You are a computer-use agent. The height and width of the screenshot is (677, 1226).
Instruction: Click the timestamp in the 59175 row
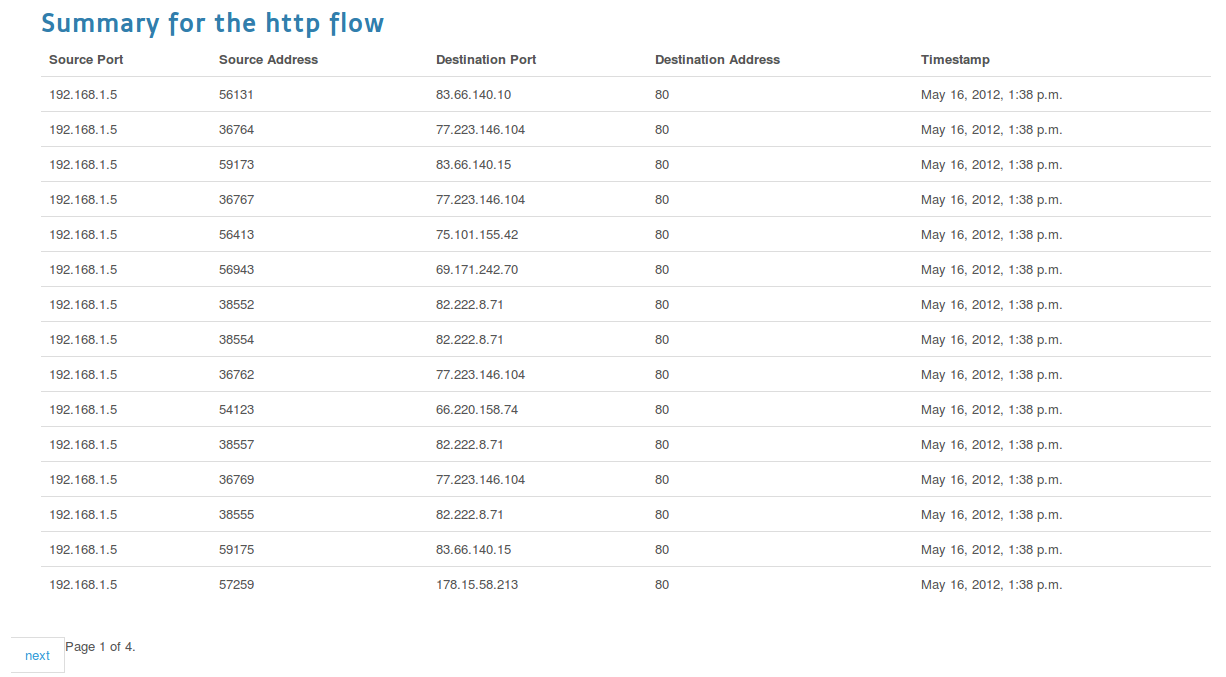tap(991, 550)
